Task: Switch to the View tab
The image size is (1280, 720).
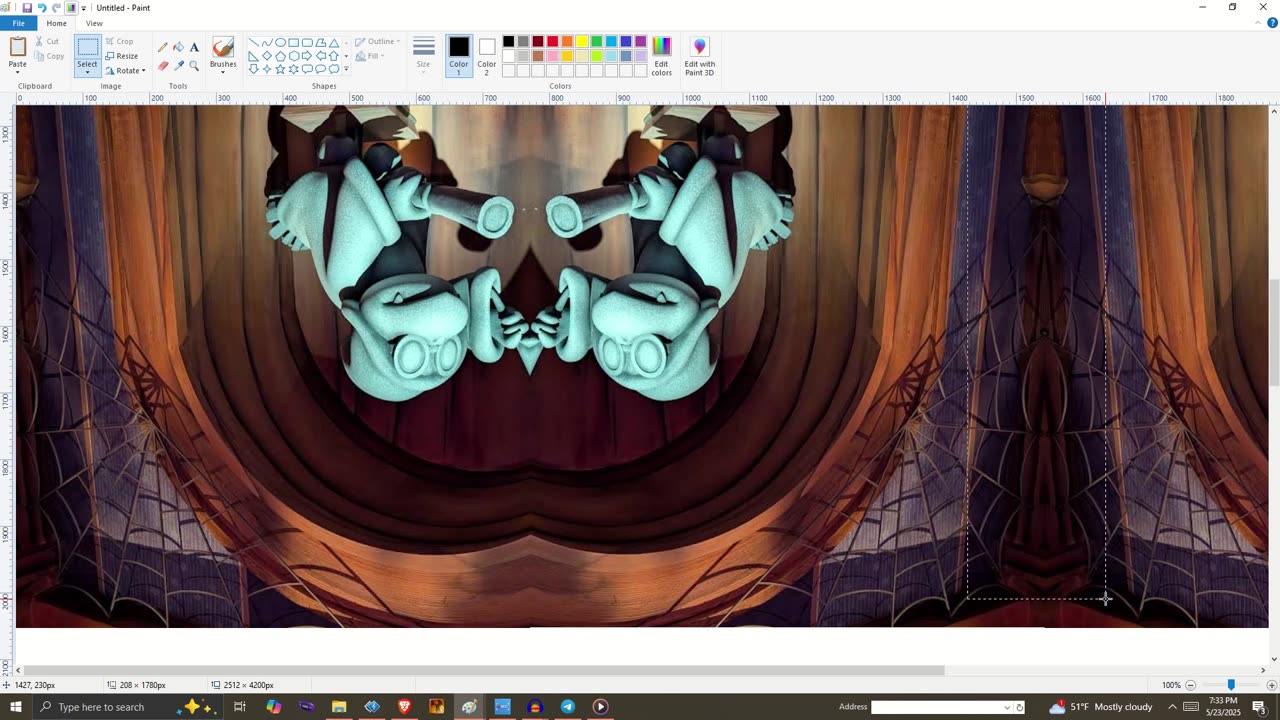Action: [x=94, y=23]
